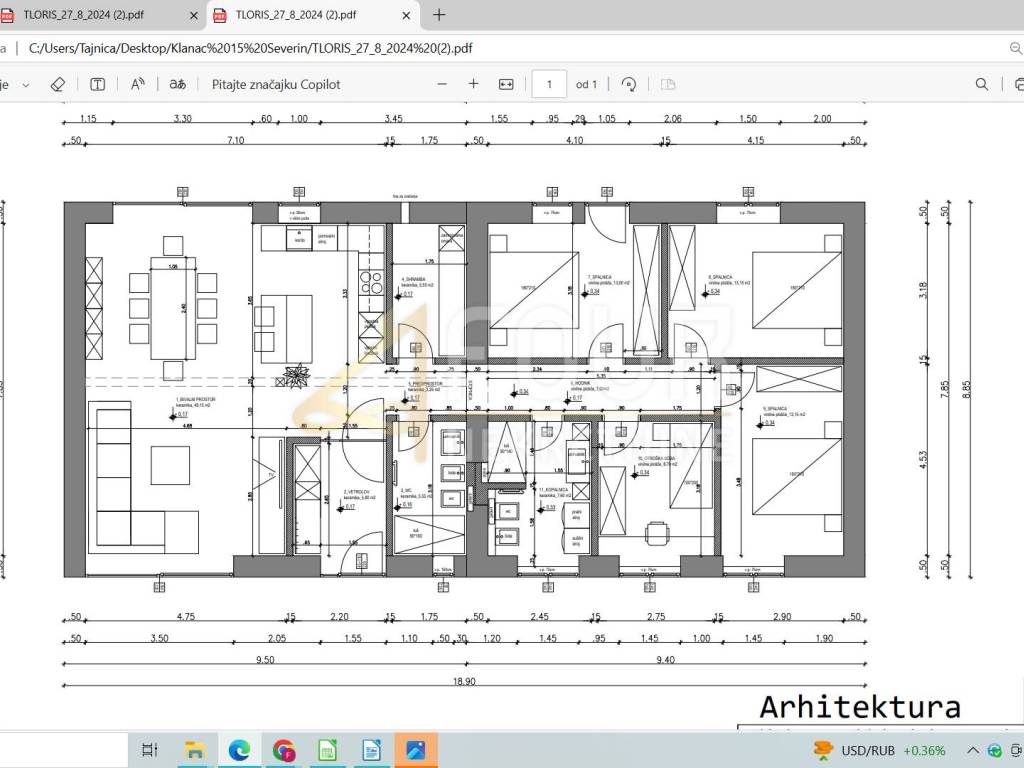Screen dimensions: 1024x768
Task: Open Microsoft Edge from the taskbar
Action: (x=239, y=750)
